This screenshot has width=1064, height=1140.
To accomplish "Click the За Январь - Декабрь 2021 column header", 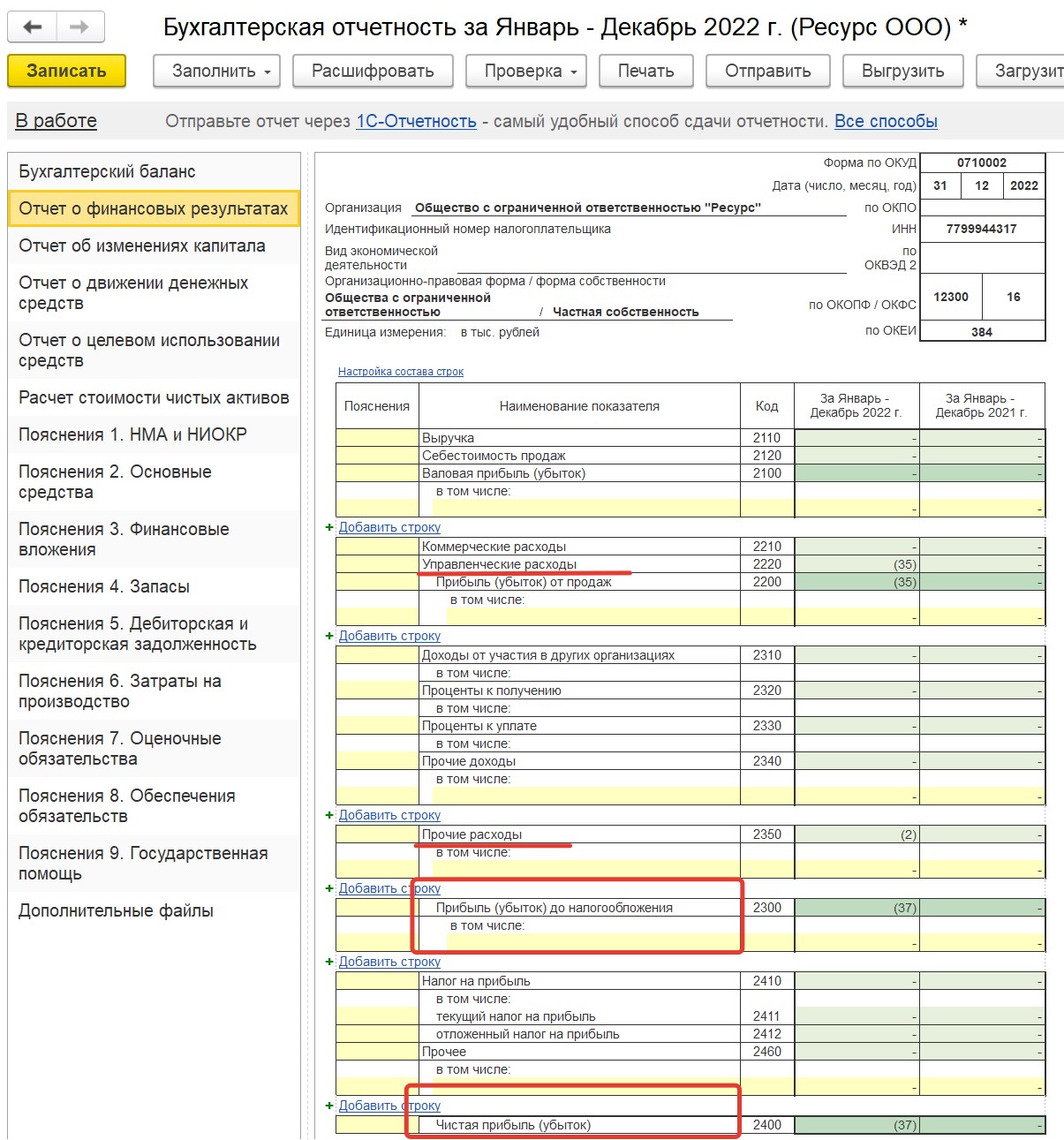I will tap(982, 405).
